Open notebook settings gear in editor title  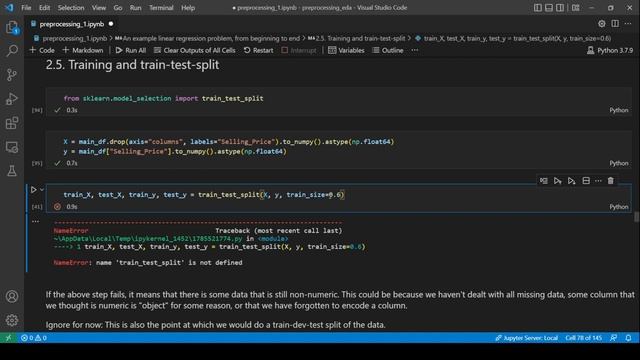[602, 24]
